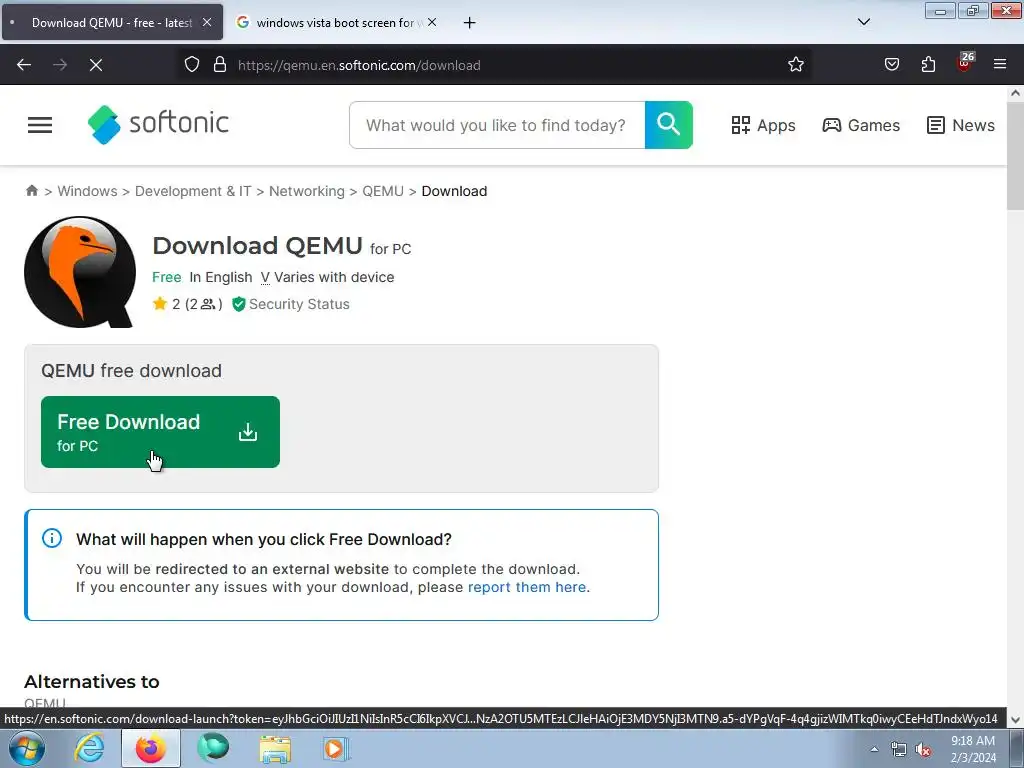
Task: Click the info circle icon
Action: [52, 538]
